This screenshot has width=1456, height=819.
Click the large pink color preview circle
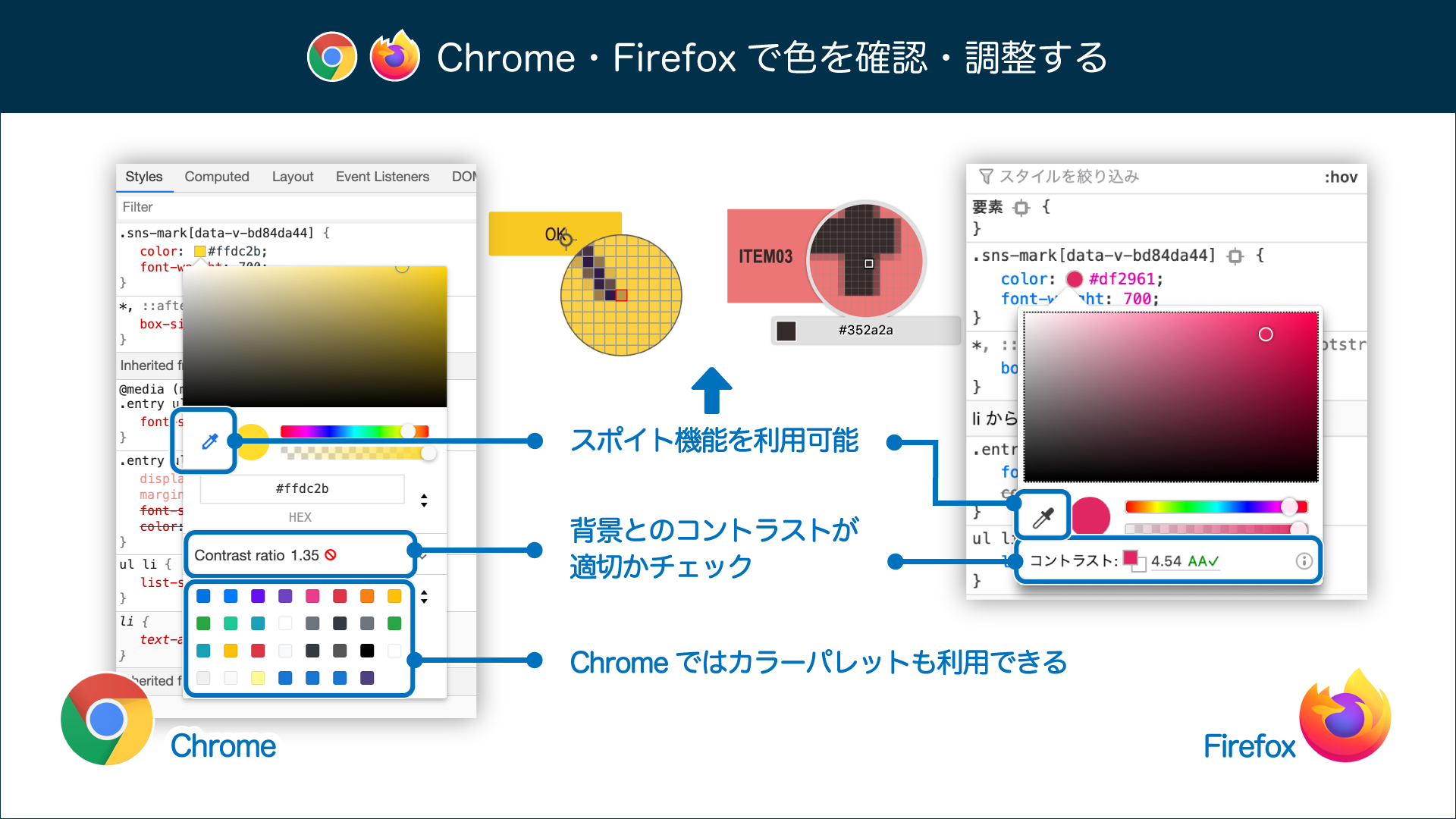point(1091,517)
